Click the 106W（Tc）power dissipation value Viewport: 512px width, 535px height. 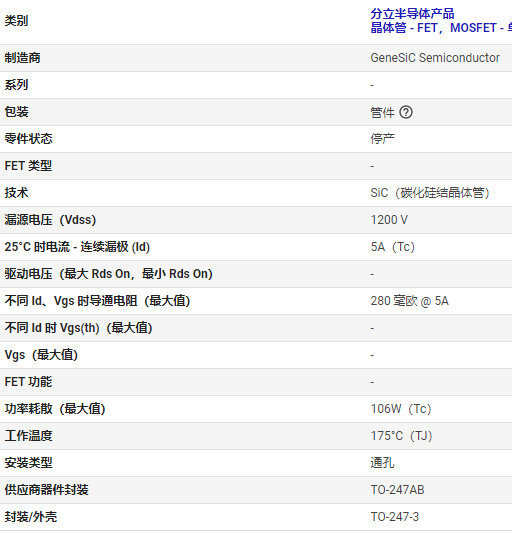pos(401,409)
